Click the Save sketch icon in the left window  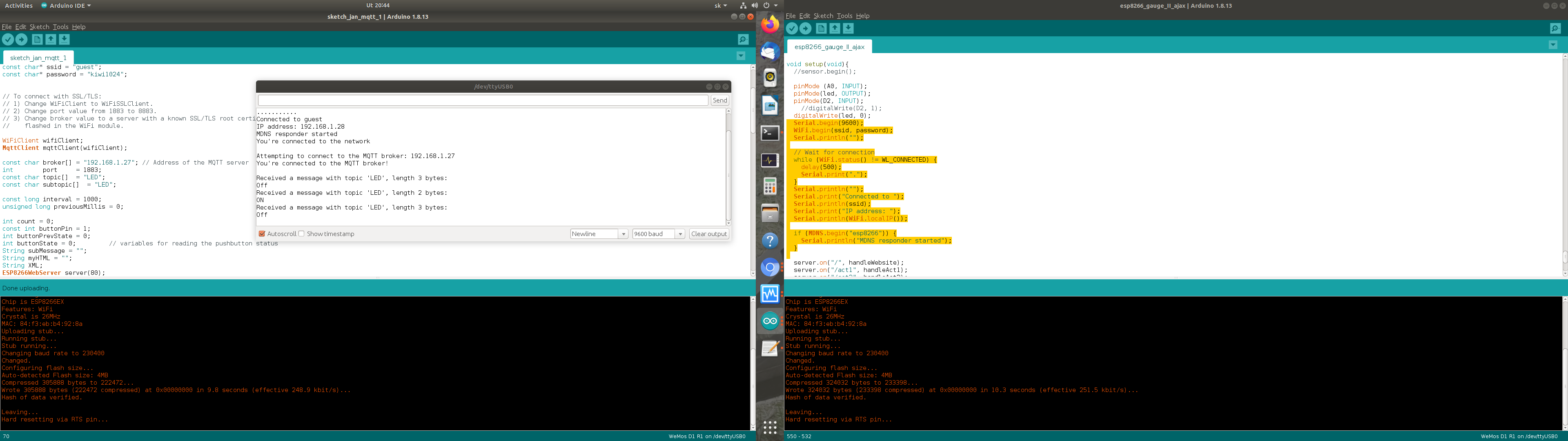pyautogui.click(x=65, y=40)
